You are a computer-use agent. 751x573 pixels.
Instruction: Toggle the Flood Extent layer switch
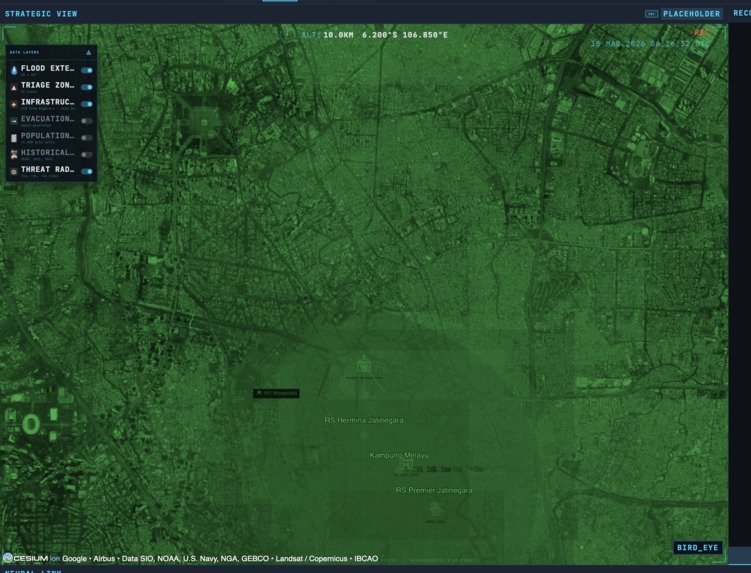[87, 70]
